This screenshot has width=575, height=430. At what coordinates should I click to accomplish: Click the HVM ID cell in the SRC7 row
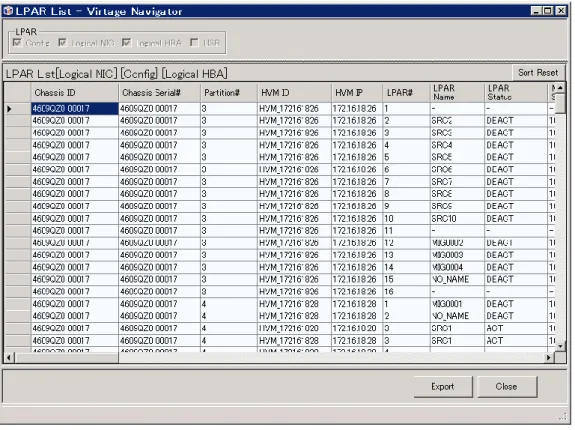(x=294, y=181)
